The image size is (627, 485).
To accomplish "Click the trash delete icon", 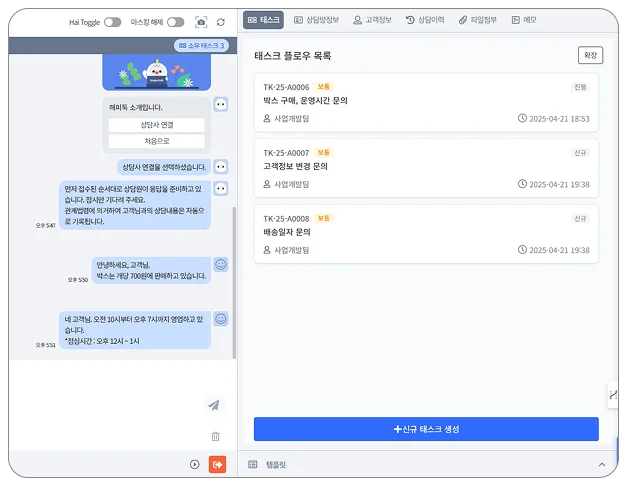I will pos(216,436).
